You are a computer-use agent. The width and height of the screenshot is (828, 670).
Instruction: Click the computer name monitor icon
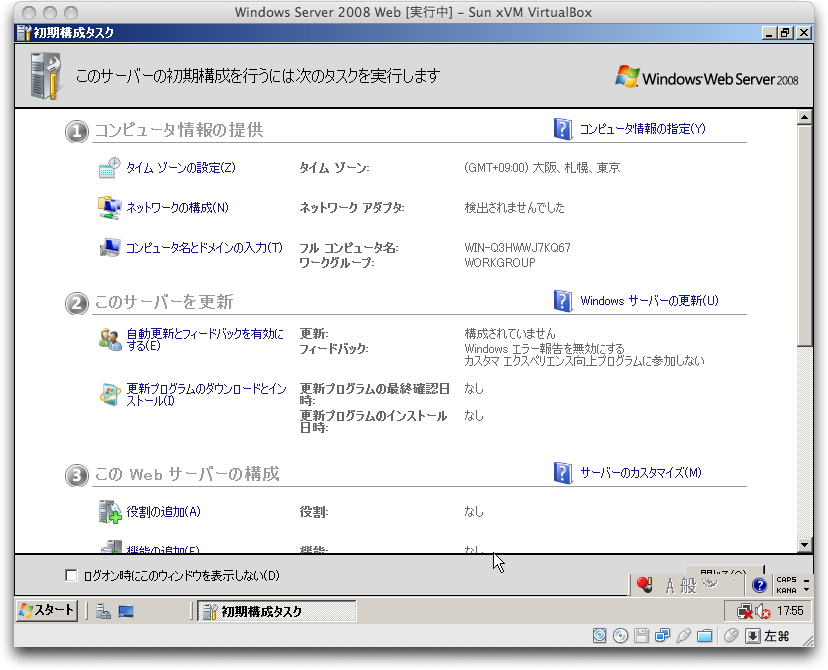(109, 247)
